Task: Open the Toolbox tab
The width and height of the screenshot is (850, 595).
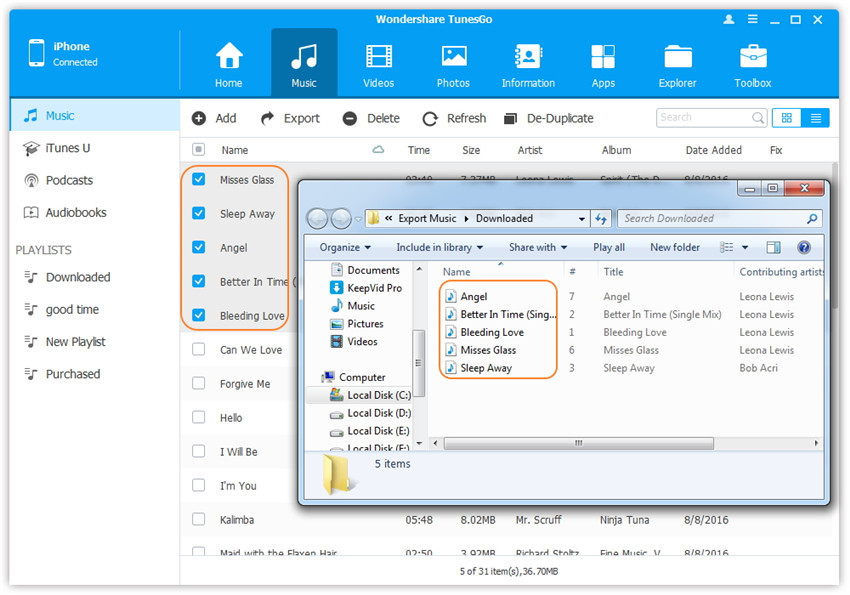Action: (x=753, y=64)
